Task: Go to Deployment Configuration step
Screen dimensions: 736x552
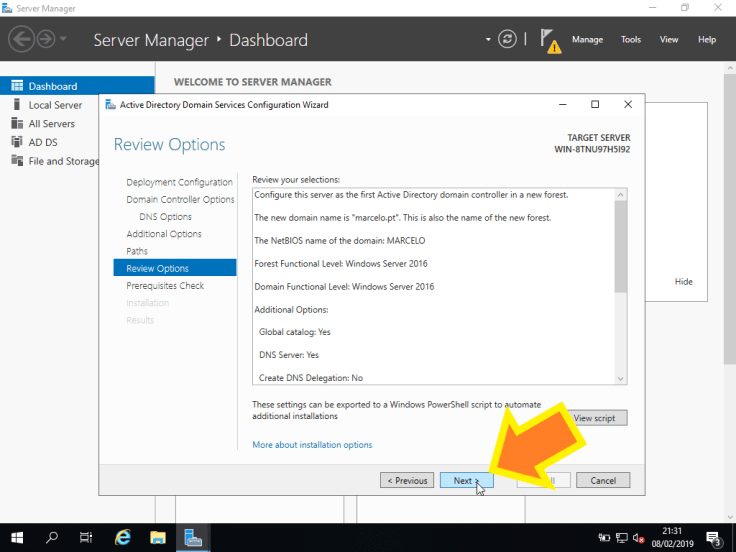Action: [179, 182]
